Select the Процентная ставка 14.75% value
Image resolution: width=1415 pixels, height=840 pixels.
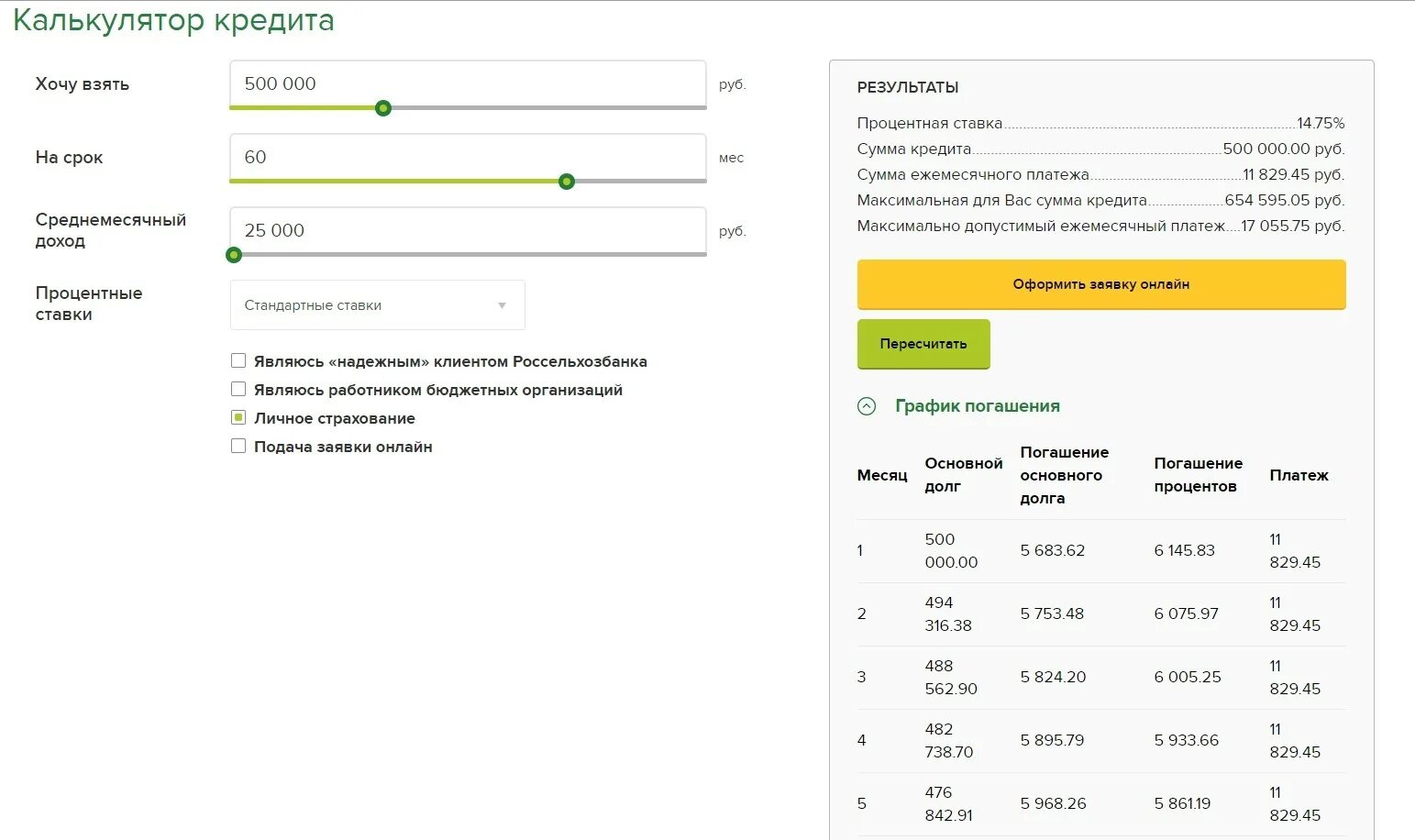1321,123
